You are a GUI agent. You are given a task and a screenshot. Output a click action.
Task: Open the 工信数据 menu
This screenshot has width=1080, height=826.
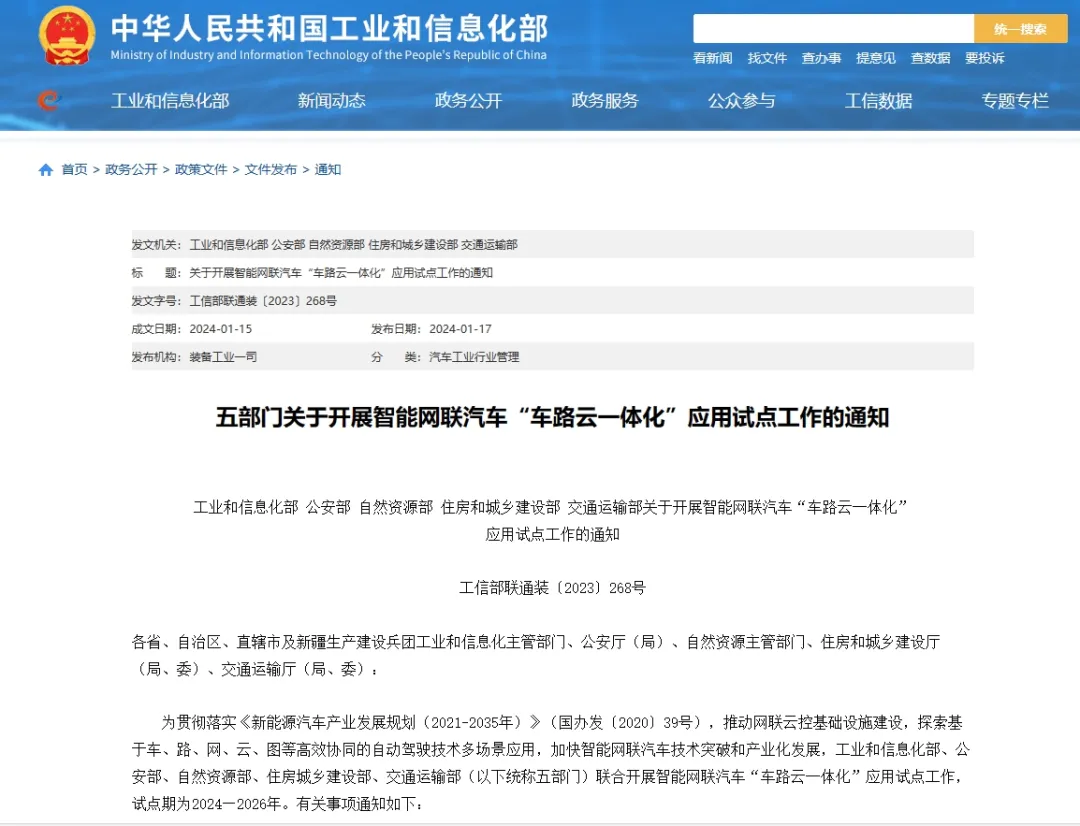click(879, 101)
